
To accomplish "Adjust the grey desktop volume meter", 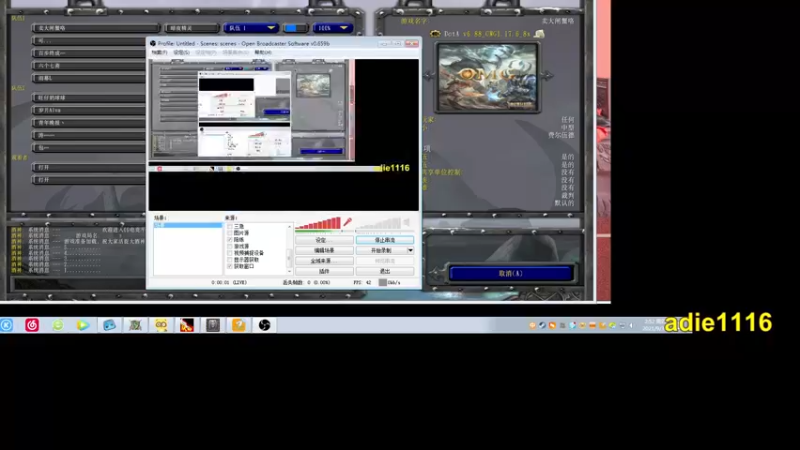I will (378, 223).
